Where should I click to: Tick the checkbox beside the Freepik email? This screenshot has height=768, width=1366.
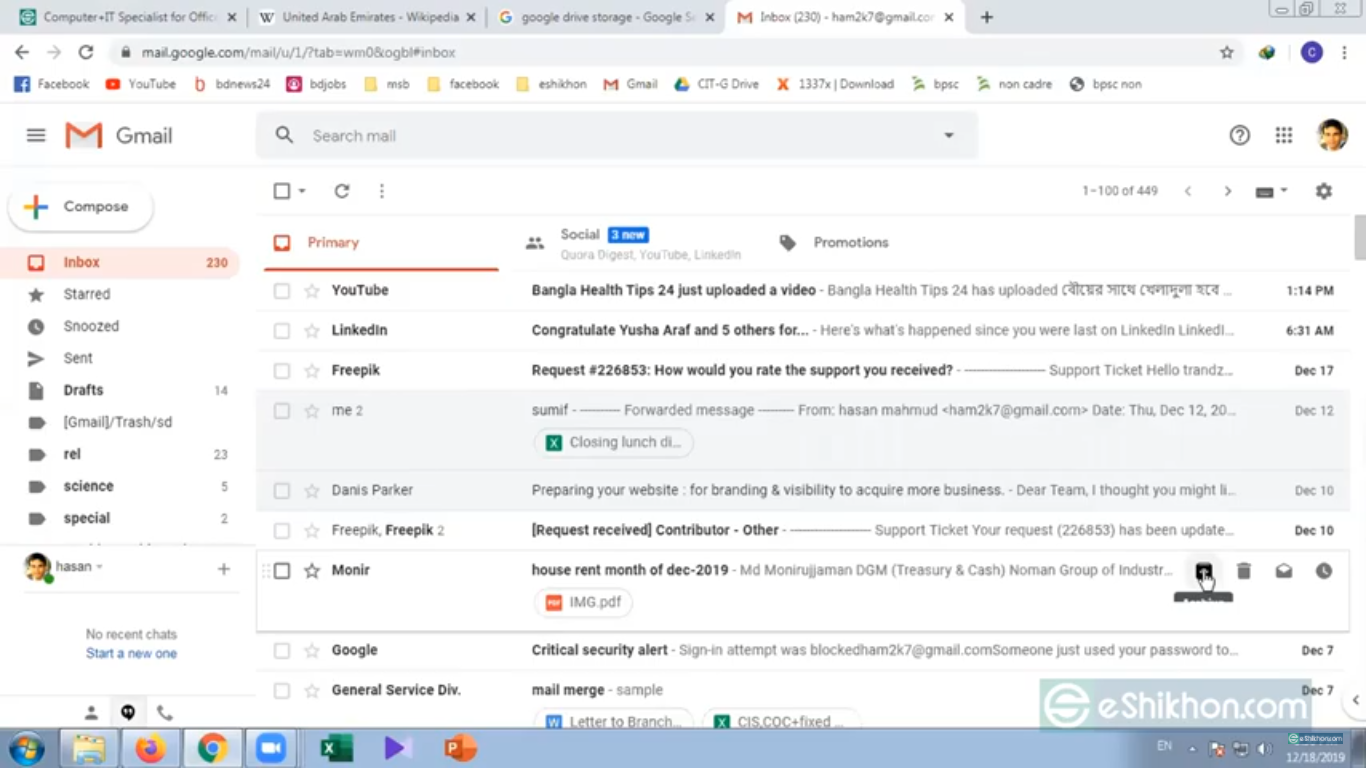(282, 371)
